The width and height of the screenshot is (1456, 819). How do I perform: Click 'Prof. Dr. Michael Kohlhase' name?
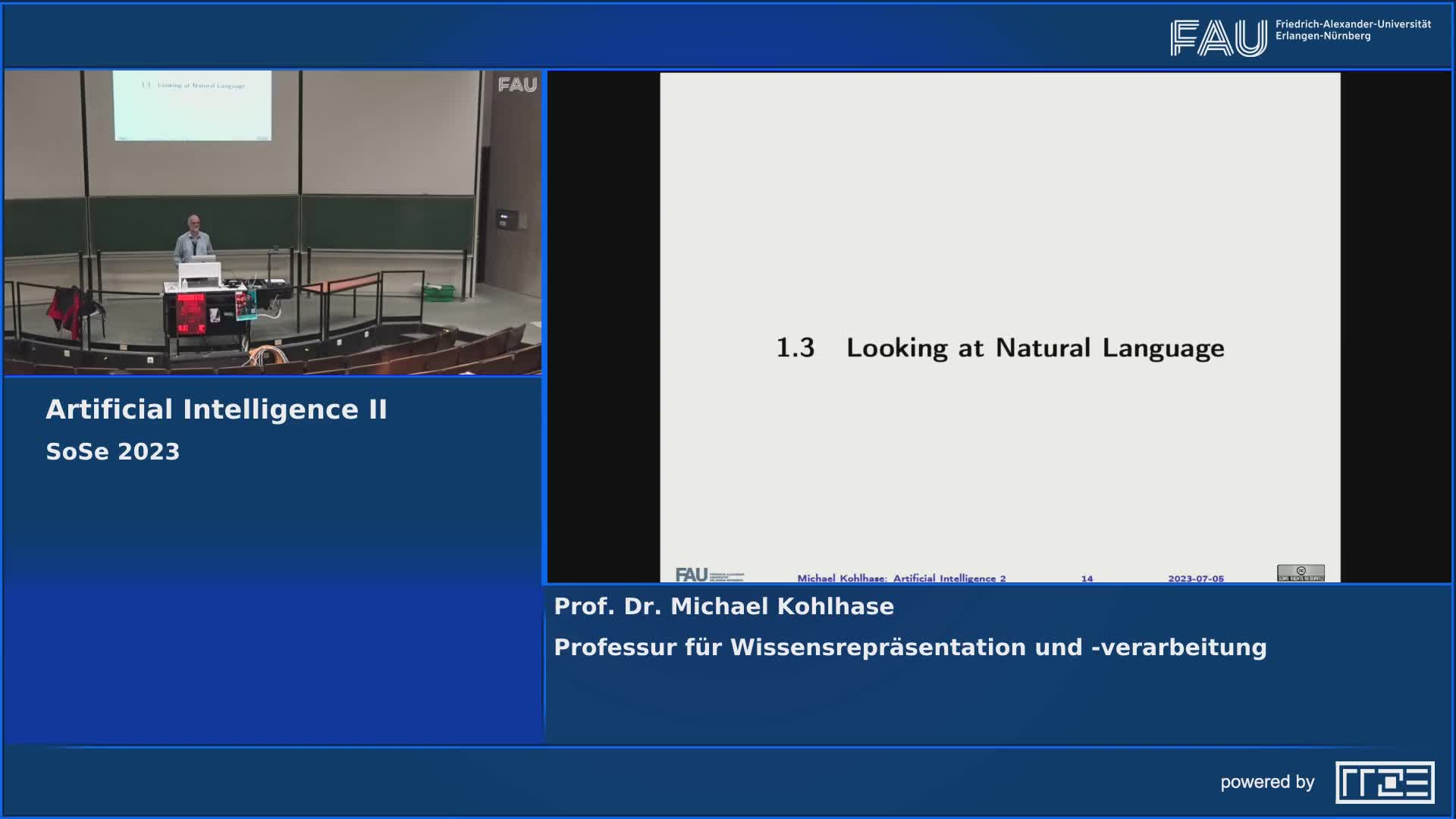[723, 607]
